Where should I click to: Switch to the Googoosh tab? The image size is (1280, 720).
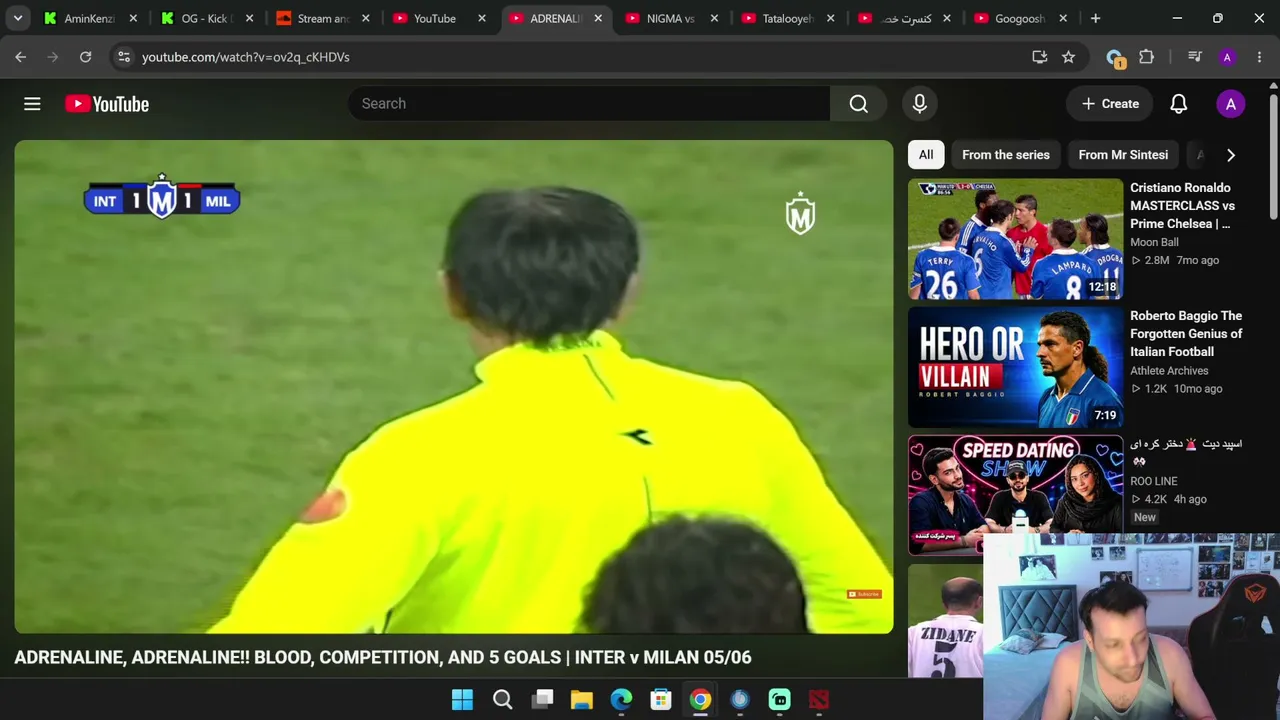(x=1020, y=18)
